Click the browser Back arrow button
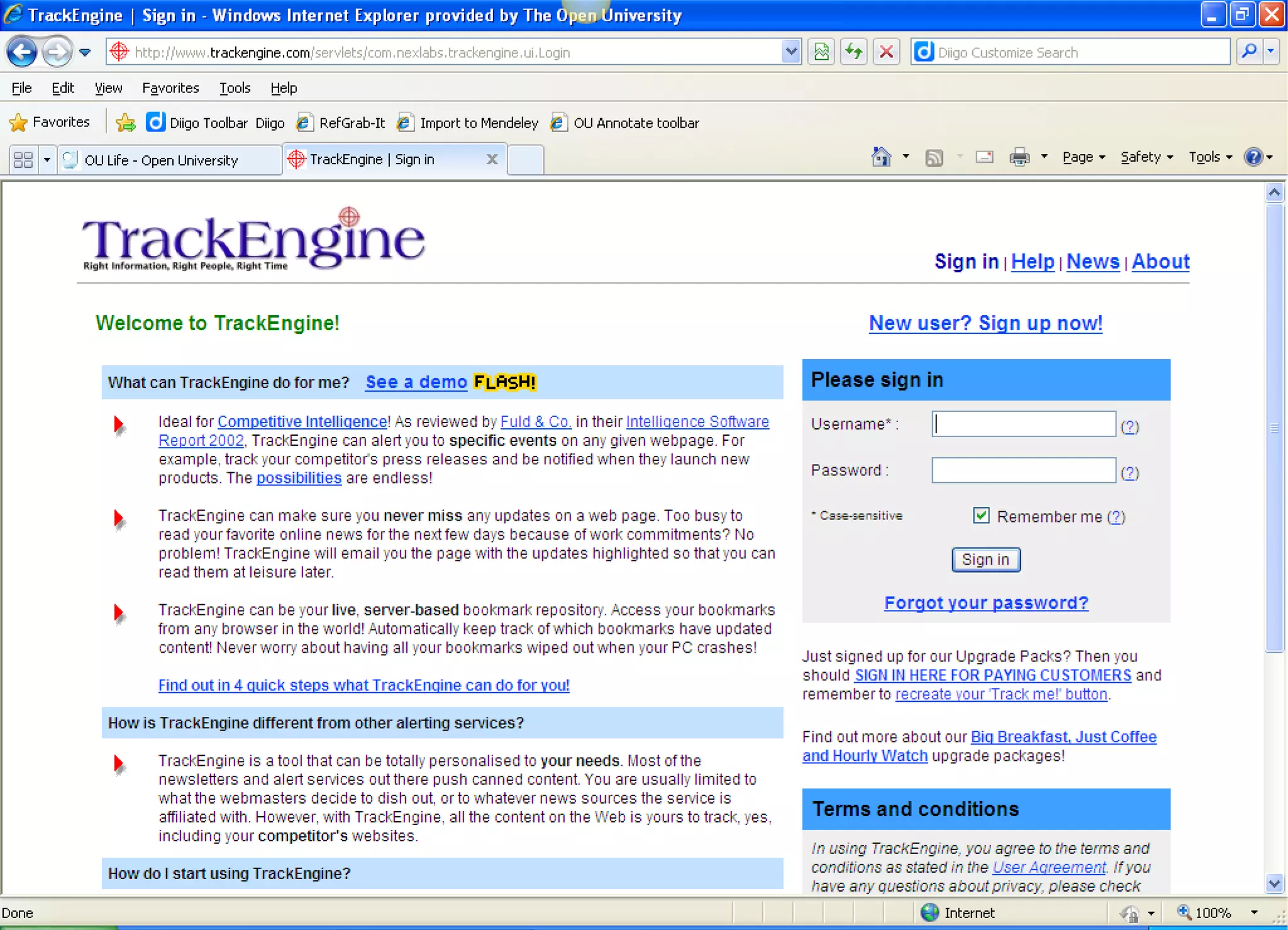 (23, 52)
